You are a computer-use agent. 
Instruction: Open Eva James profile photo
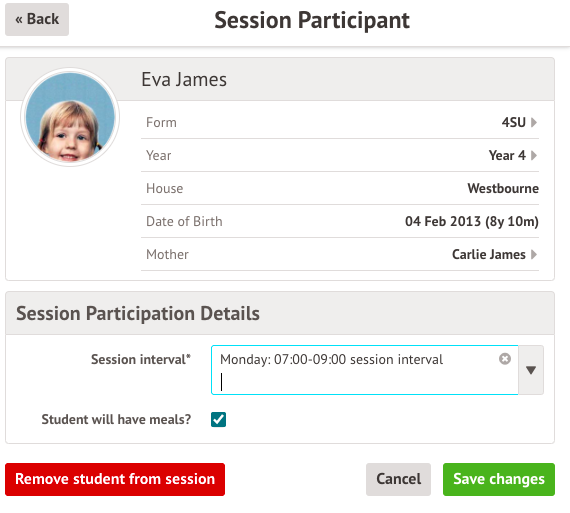click(70, 117)
